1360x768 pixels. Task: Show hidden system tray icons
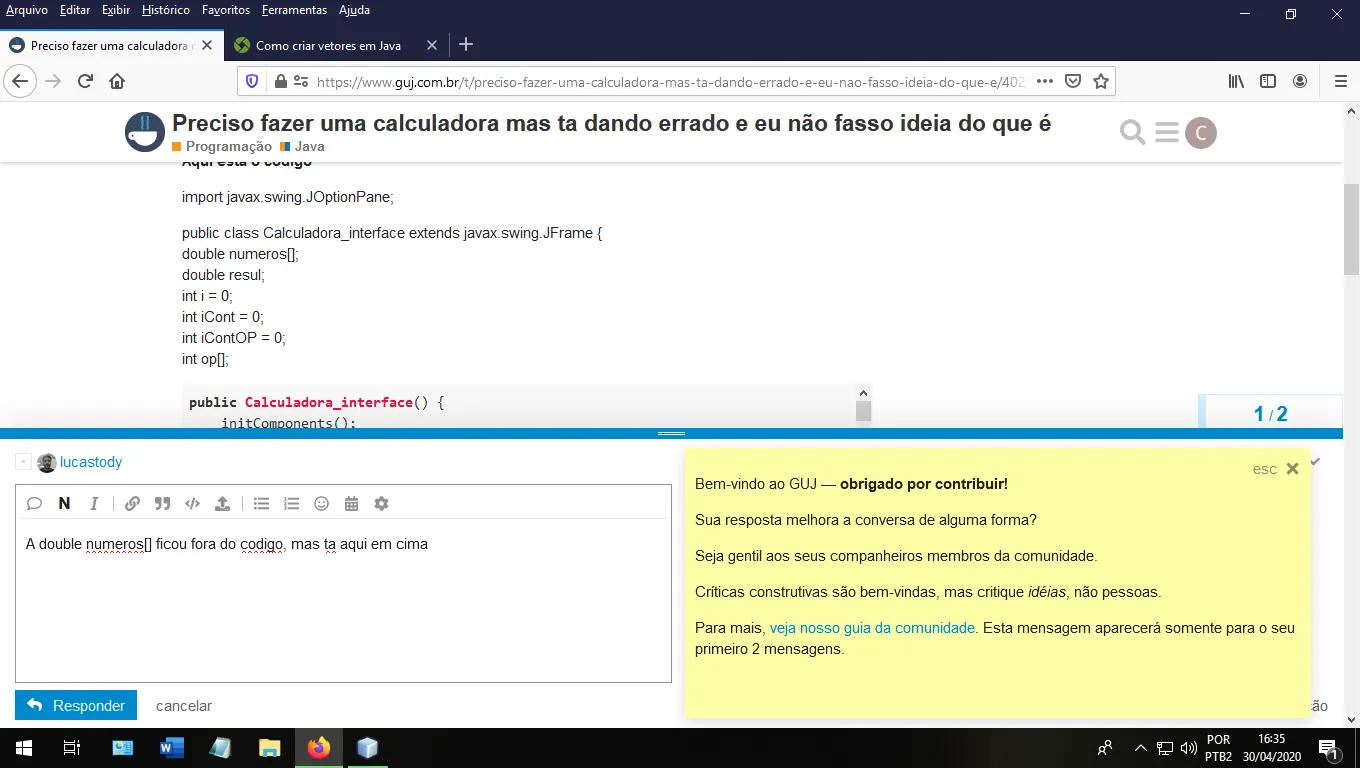coord(1140,748)
